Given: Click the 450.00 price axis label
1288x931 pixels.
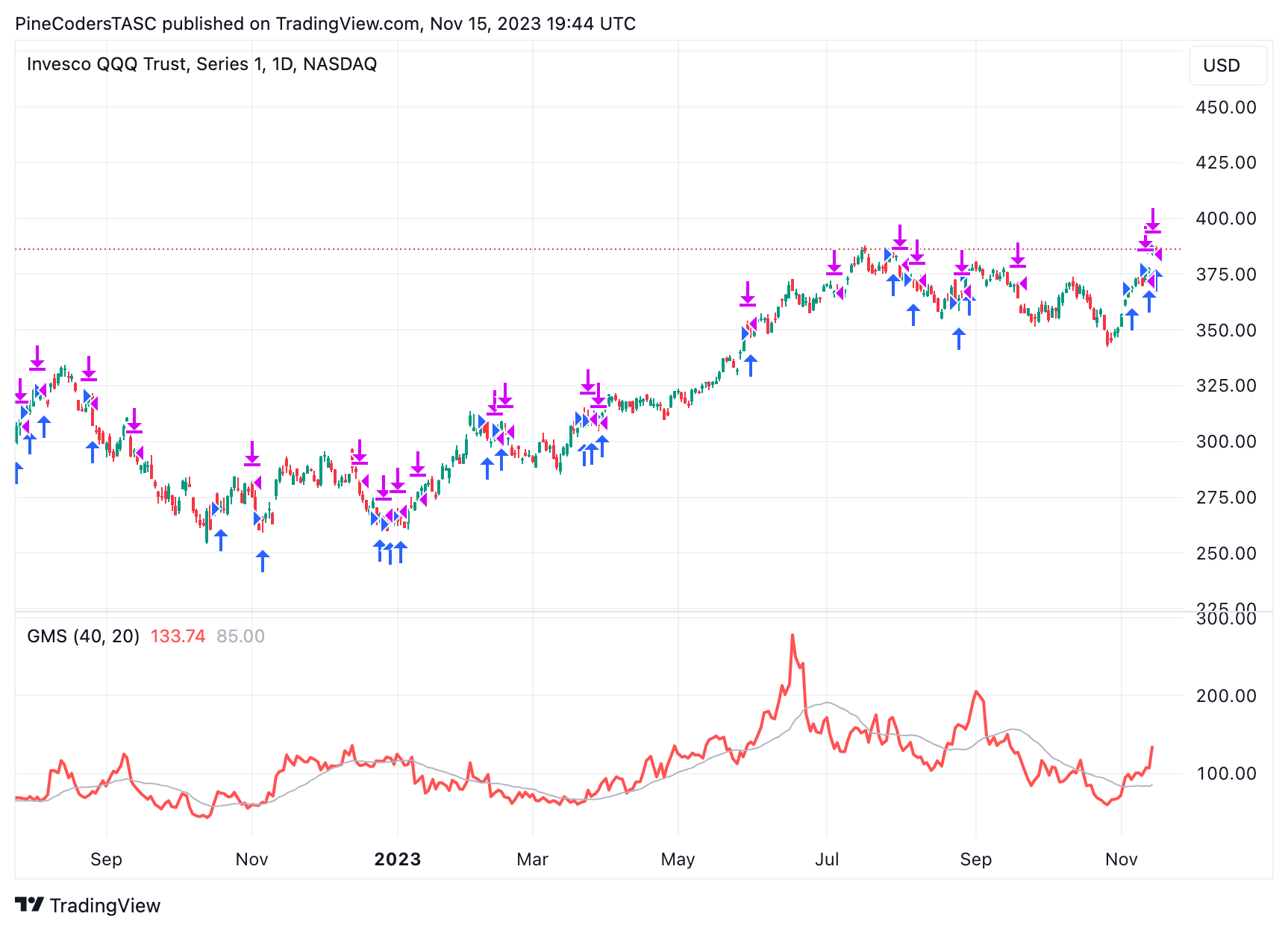Looking at the screenshot, I should pos(1226,107).
